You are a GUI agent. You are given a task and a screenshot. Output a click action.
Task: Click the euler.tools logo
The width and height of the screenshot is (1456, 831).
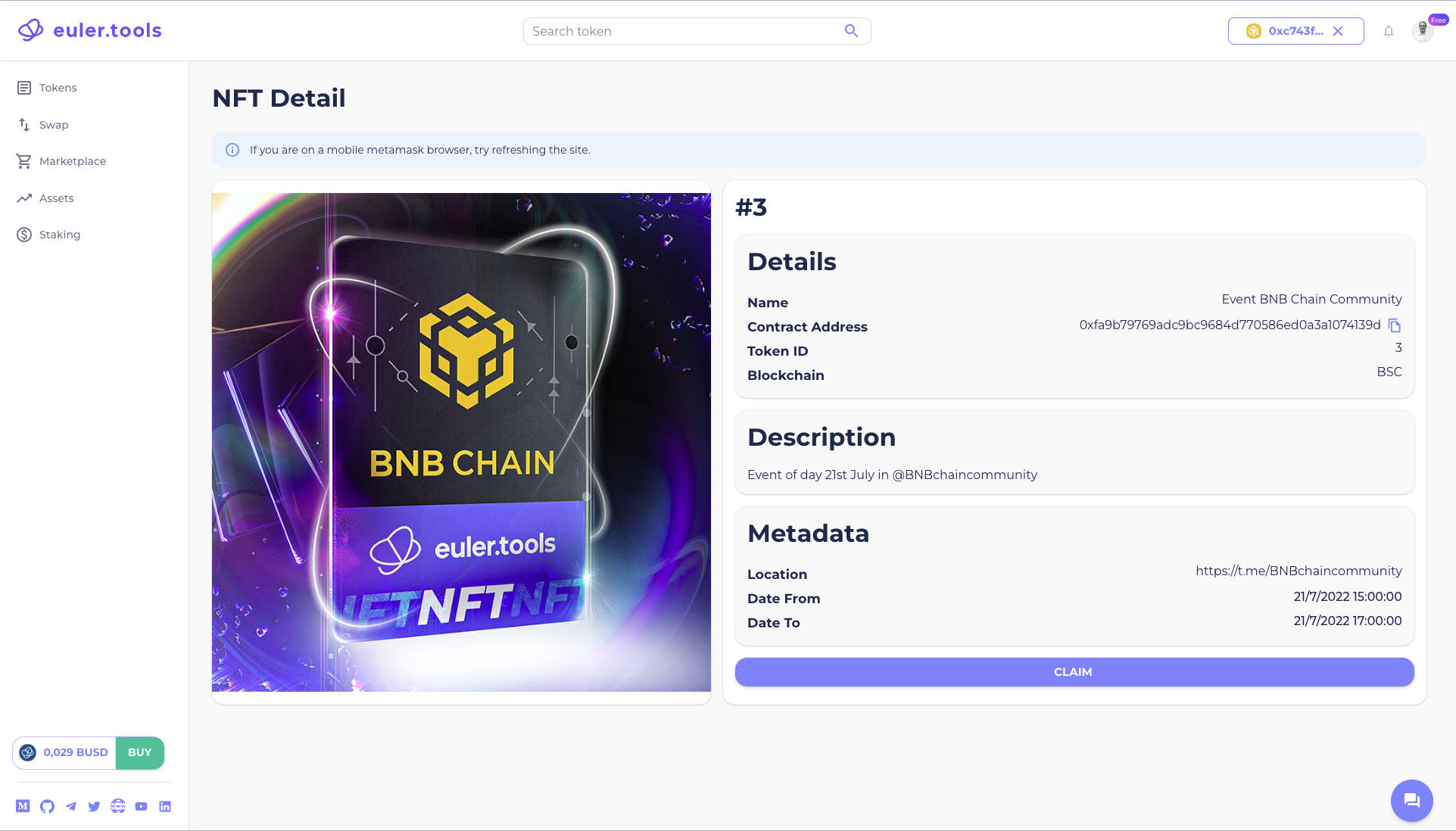(89, 30)
